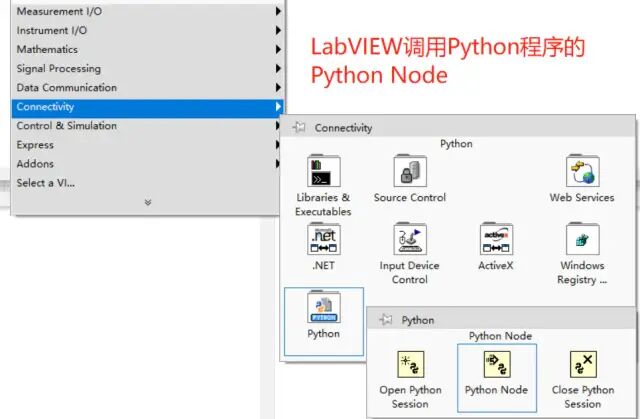Click the Source Control label text
The width and height of the screenshot is (640, 419).
click(x=410, y=197)
